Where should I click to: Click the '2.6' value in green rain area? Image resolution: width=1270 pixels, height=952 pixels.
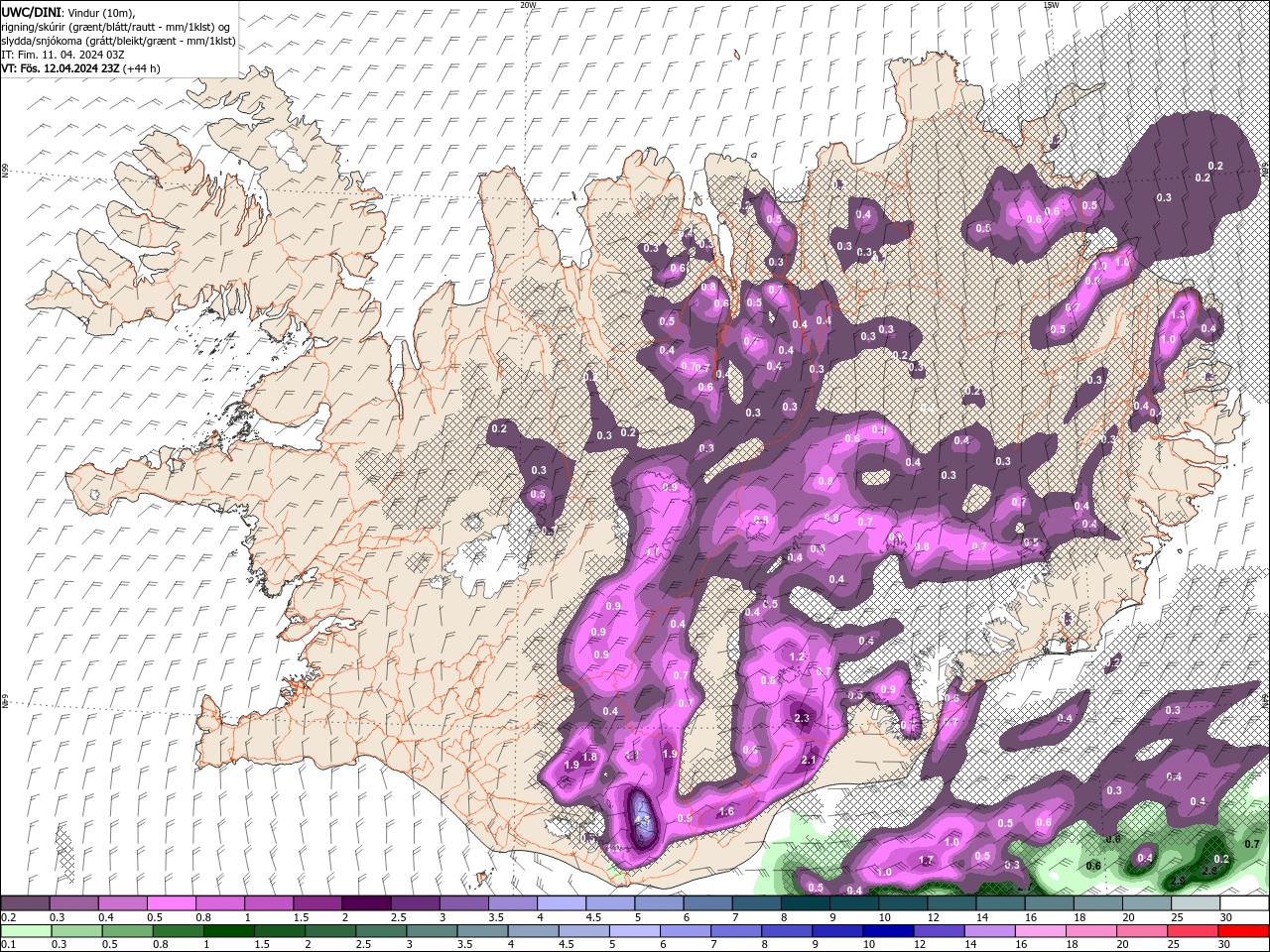(x=1209, y=871)
